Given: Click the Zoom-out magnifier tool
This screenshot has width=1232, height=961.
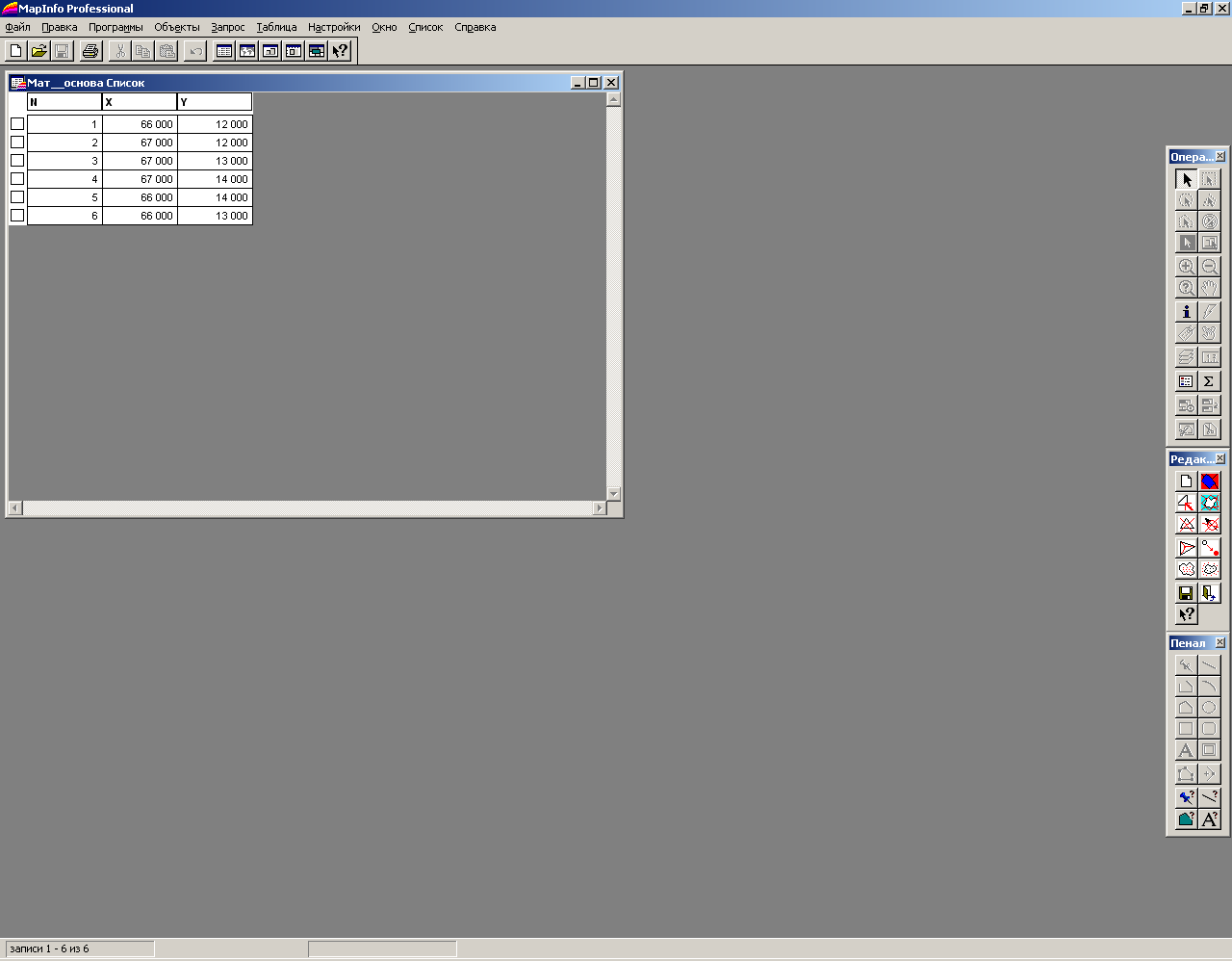Looking at the screenshot, I should [x=1209, y=267].
